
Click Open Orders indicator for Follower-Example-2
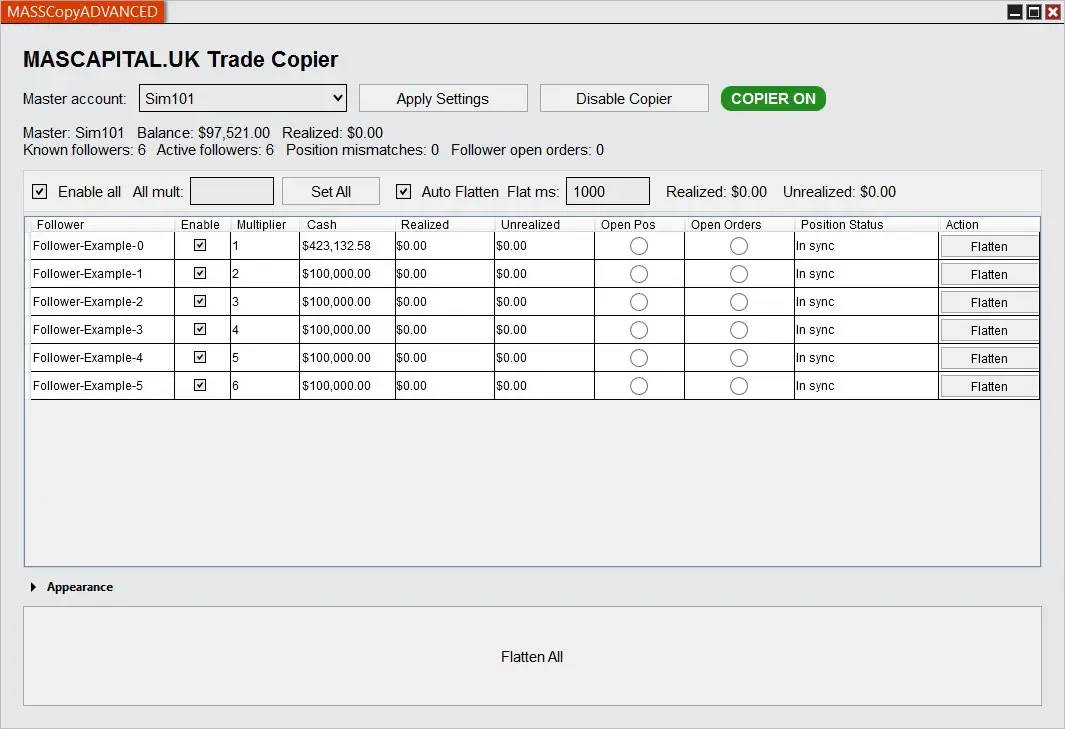[739, 302]
